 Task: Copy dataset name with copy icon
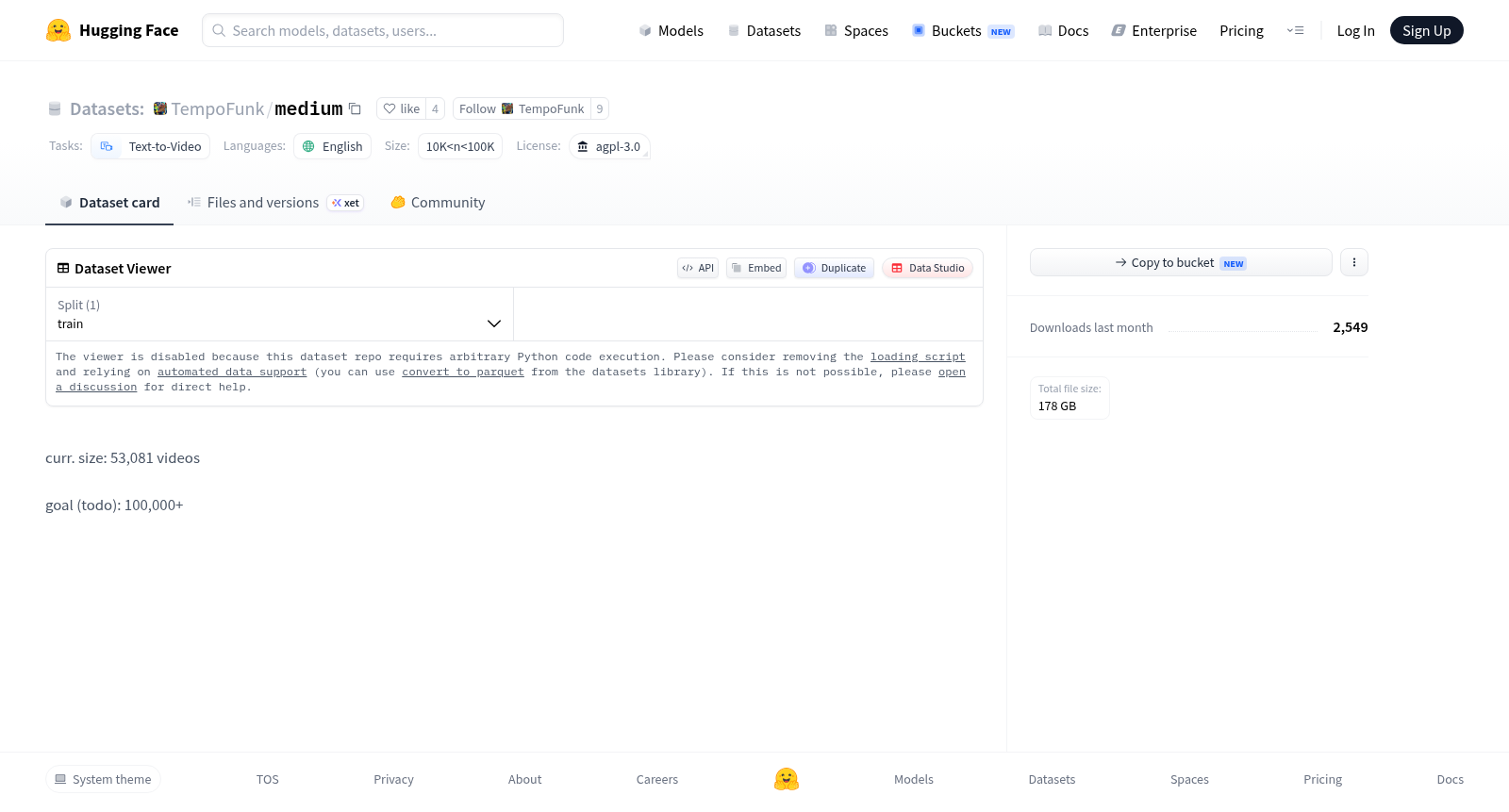[355, 108]
